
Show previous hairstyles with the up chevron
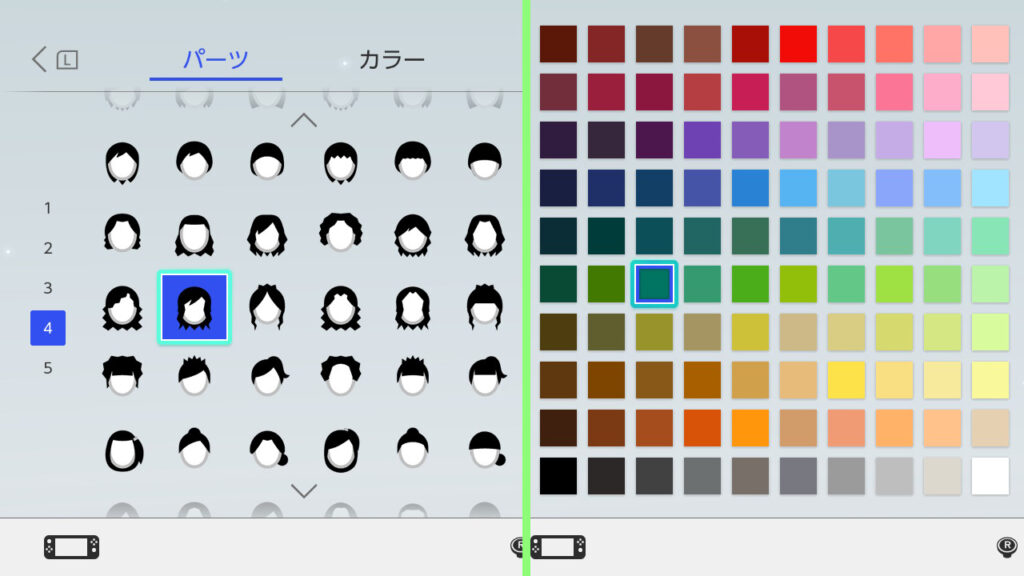[x=304, y=120]
